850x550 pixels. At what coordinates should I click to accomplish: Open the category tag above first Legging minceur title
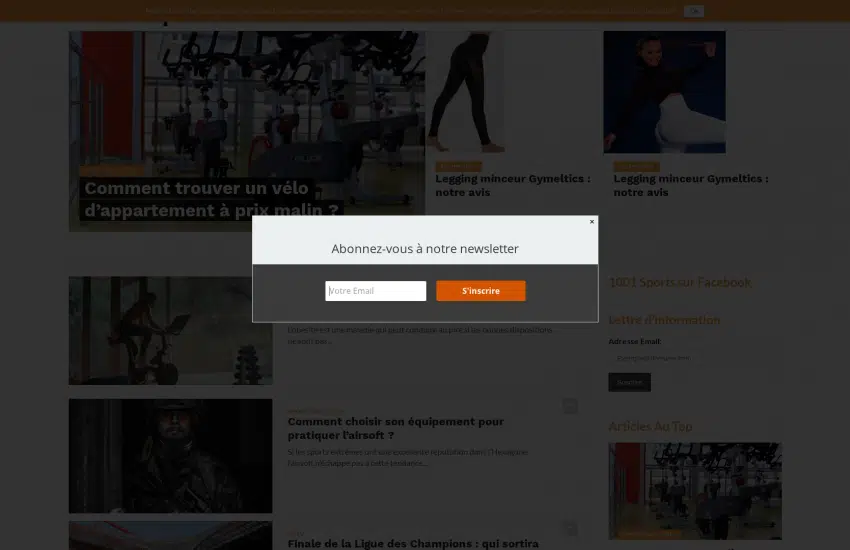pyautogui.click(x=458, y=166)
